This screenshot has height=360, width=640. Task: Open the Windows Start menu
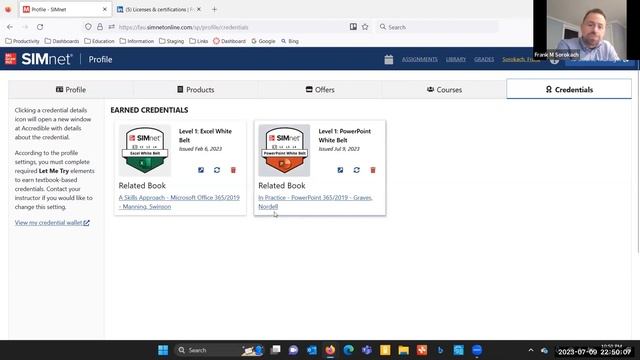(163, 350)
